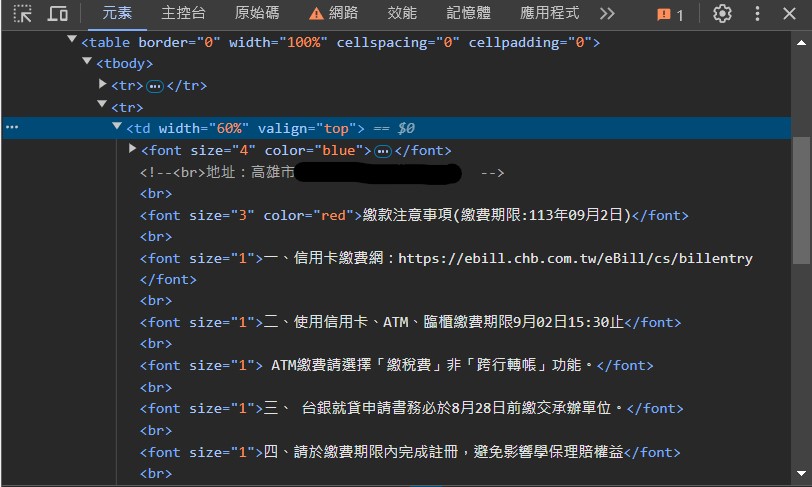Activate the inspect element picker icon
The width and height of the screenshot is (812, 487).
pyautogui.click(x=22, y=13)
